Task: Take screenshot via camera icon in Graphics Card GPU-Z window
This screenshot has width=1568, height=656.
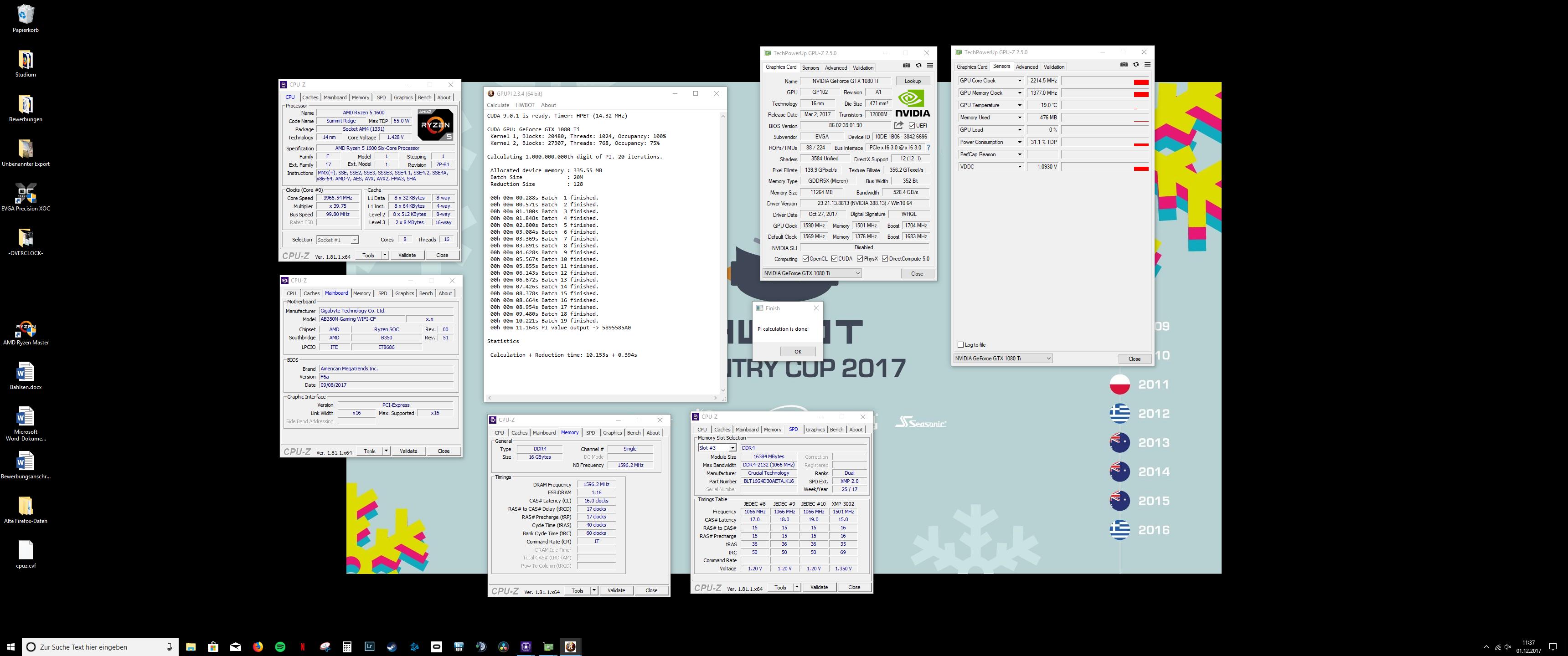Action: (906, 65)
